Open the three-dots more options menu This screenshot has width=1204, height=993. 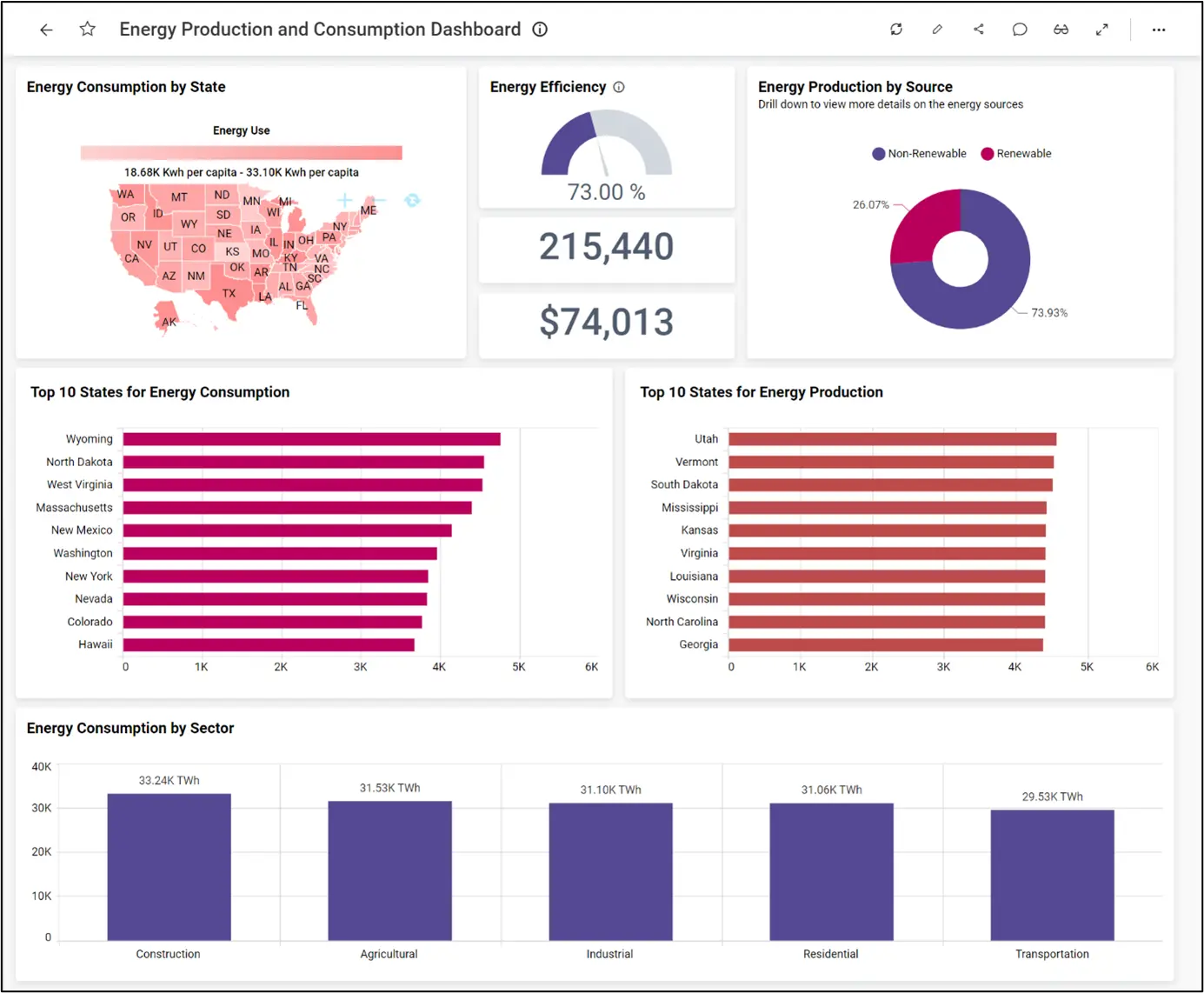pyautogui.click(x=1158, y=30)
